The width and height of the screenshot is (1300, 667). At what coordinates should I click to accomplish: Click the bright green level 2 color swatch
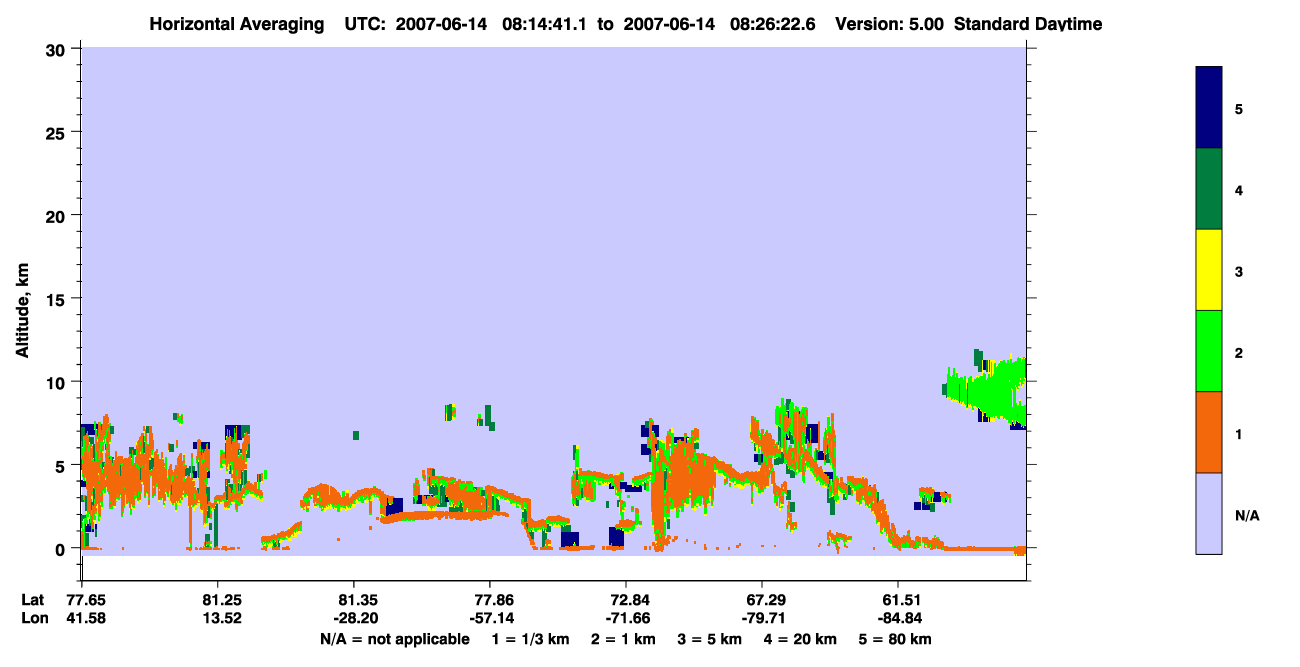point(1209,351)
